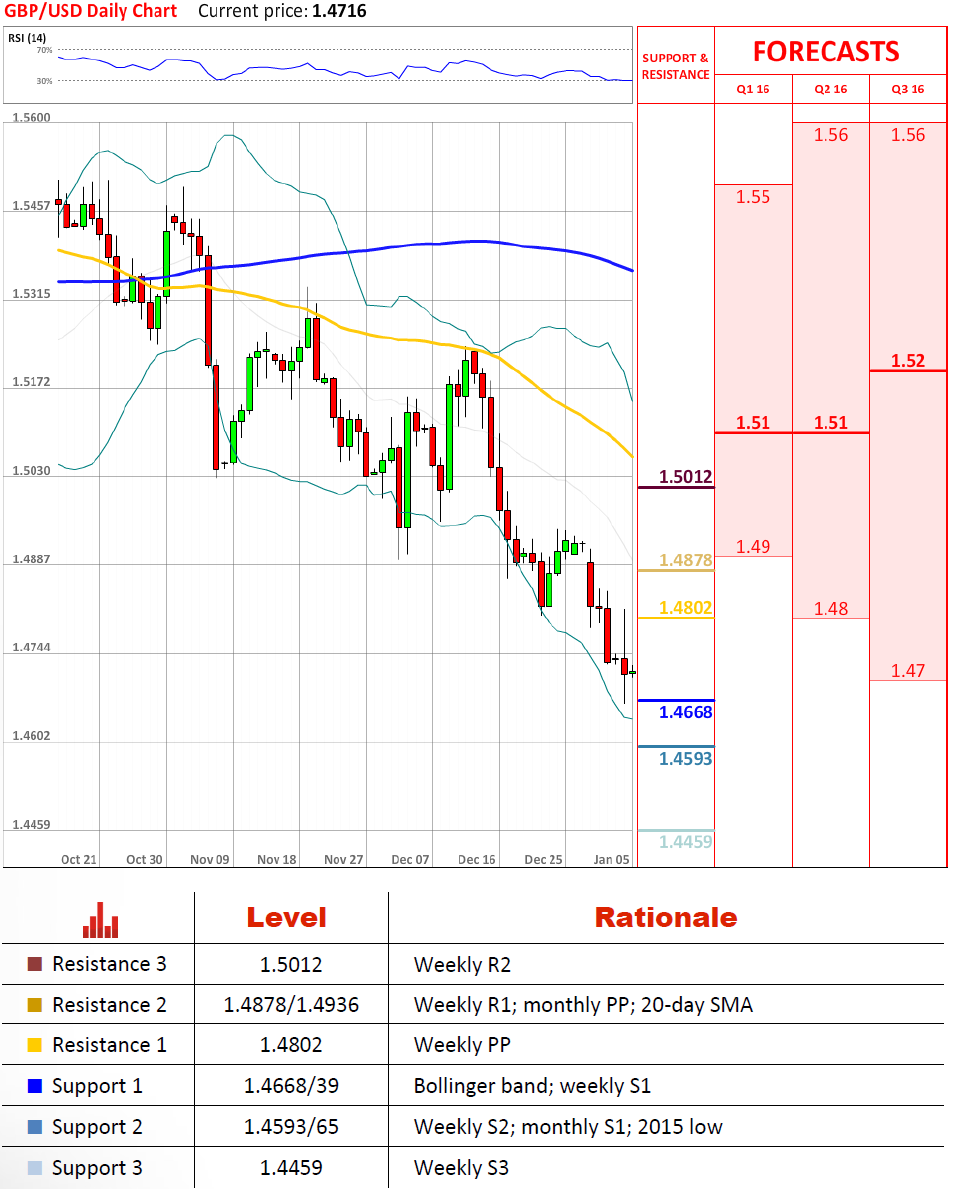Viewport: 953px width, 1189px height.
Task: Click the GBP/USD Daily Chart title
Action: click(x=91, y=11)
